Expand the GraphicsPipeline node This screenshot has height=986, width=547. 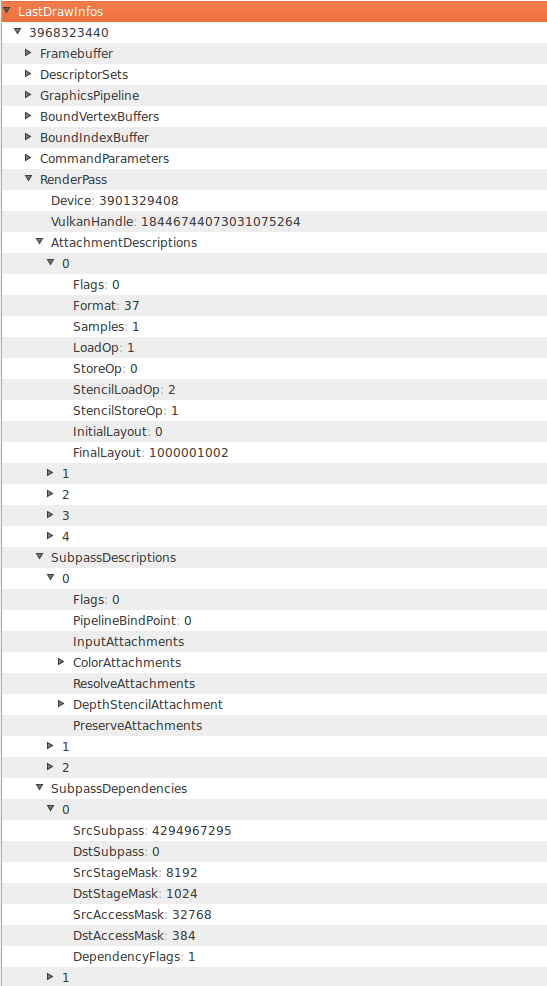point(28,95)
